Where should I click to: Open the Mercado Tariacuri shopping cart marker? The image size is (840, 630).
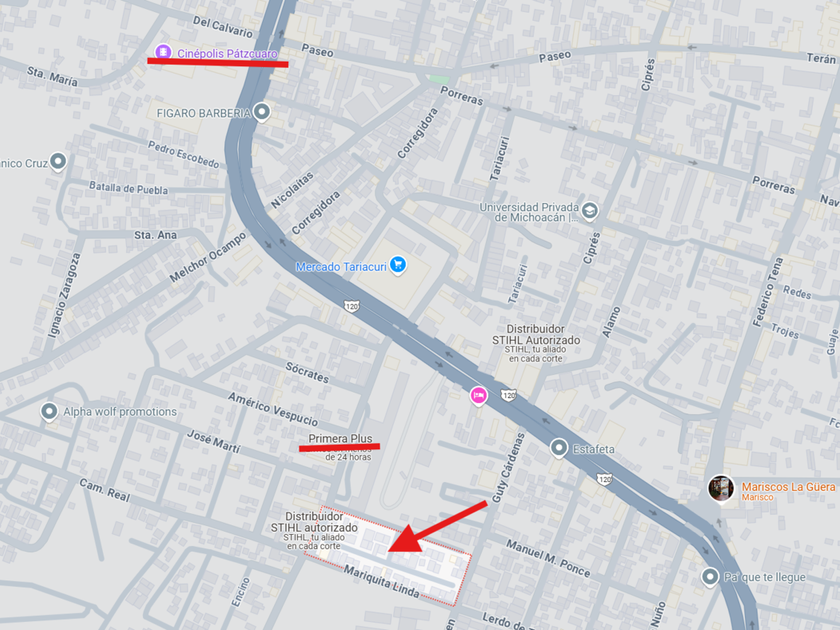[398, 265]
